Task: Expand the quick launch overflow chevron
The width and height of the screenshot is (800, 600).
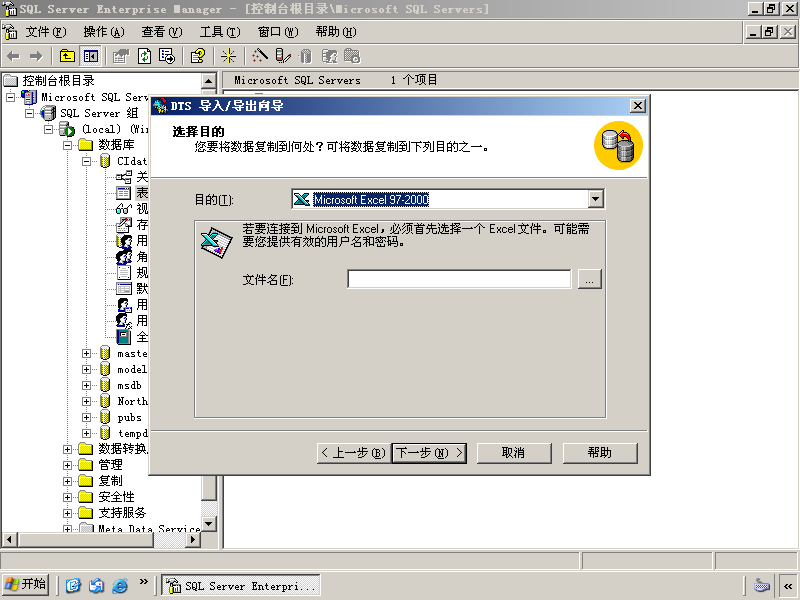Action: point(144,582)
